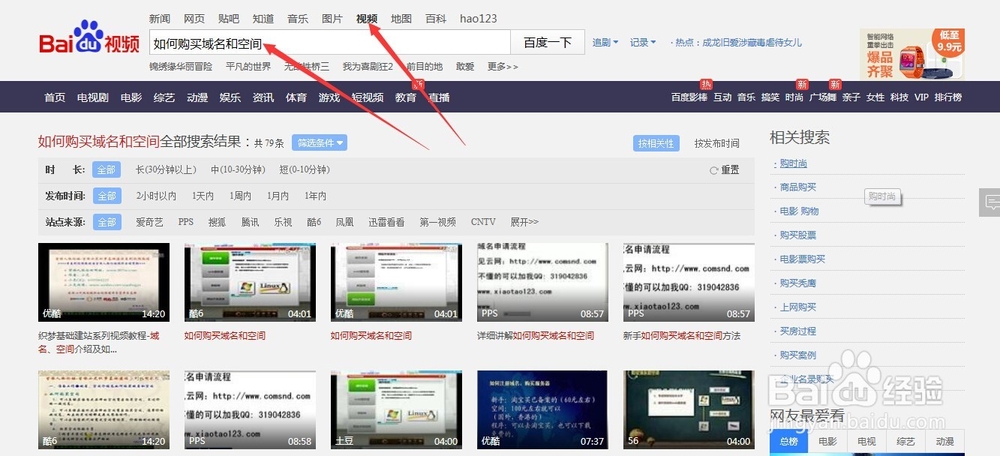Filter source site to 搜狐
Image resolution: width=1000 pixels, height=456 pixels.
(x=217, y=222)
